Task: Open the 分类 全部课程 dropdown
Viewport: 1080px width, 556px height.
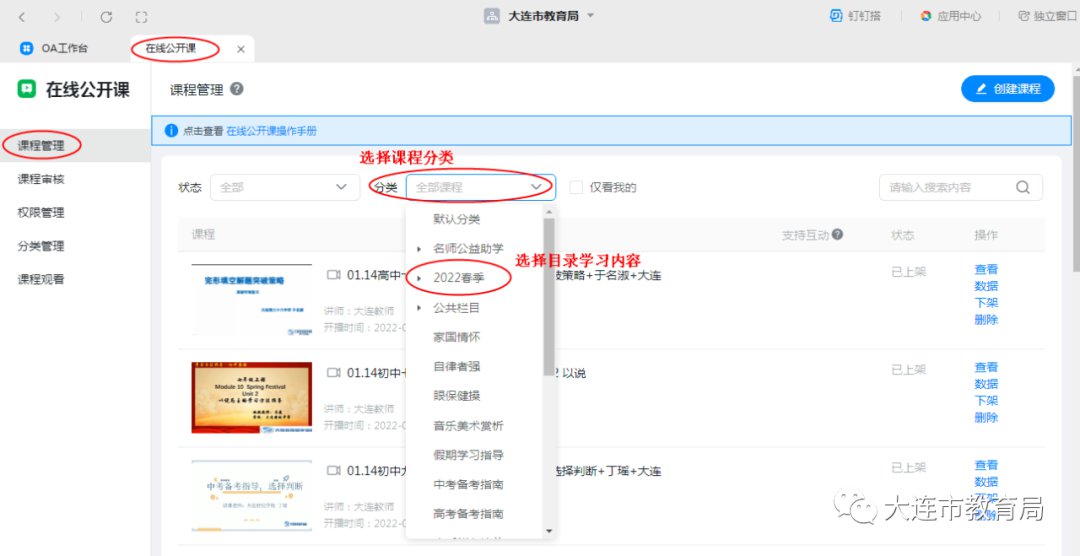Action: click(x=480, y=187)
